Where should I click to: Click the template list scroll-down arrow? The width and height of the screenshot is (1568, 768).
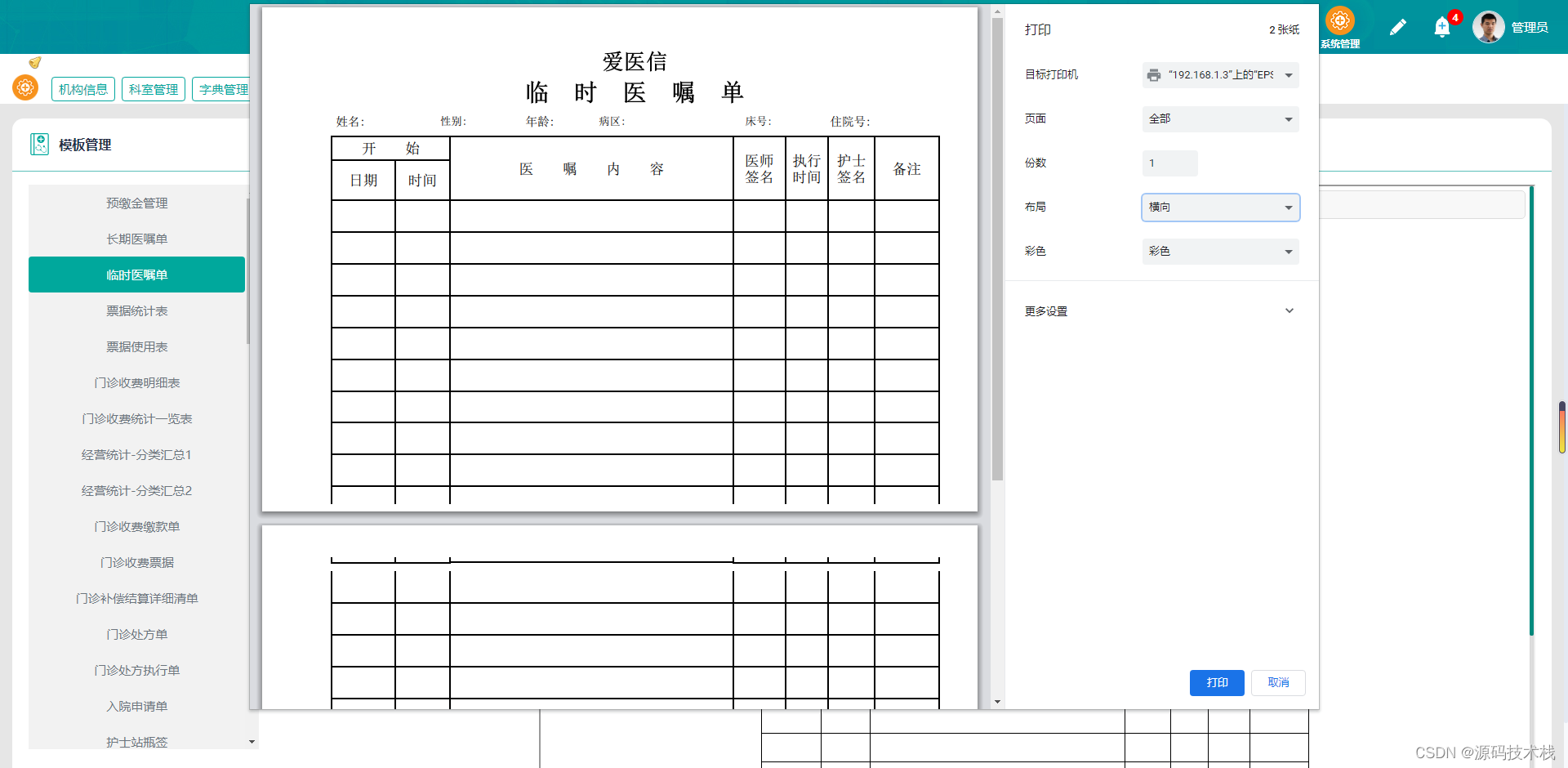click(252, 742)
